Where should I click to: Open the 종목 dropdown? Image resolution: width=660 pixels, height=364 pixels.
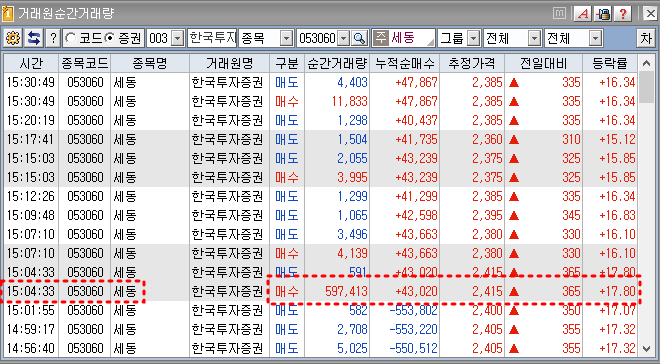click(x=286, y=39)
